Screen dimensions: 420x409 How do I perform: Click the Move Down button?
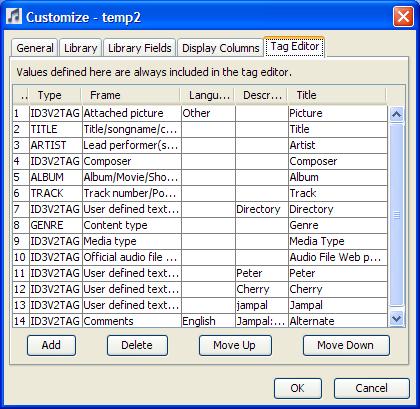pyautogui.click(x=346, y=345)
